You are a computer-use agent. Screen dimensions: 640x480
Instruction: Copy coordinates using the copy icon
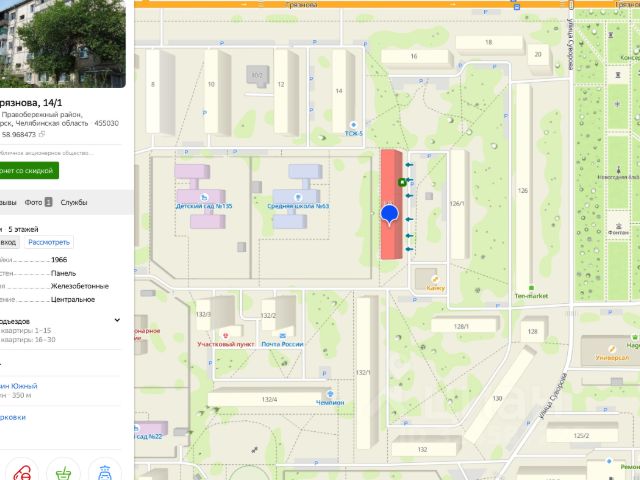42,134
